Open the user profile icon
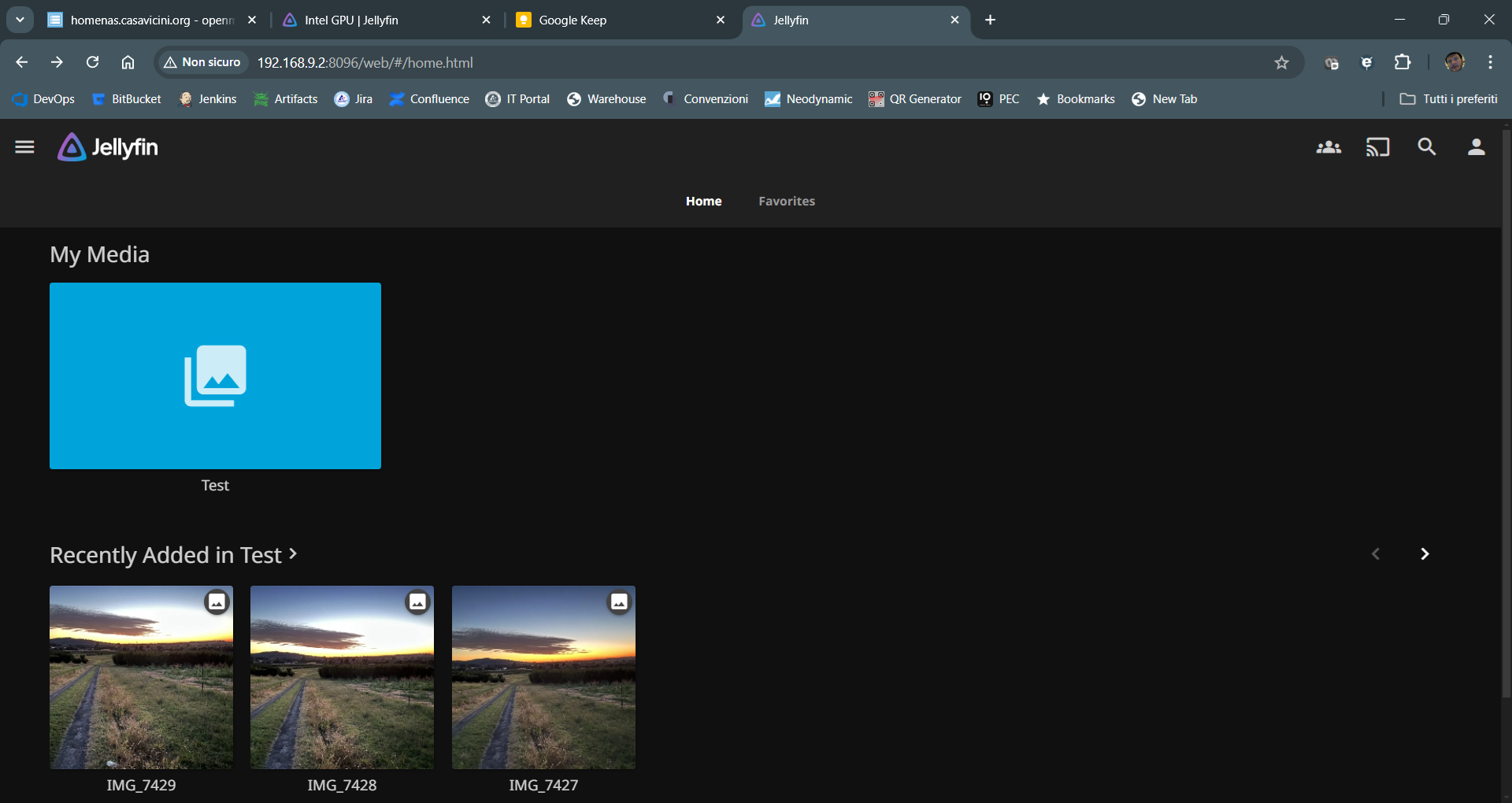Viewport: 1512px width, 803px height. [x=1476, y=147]
